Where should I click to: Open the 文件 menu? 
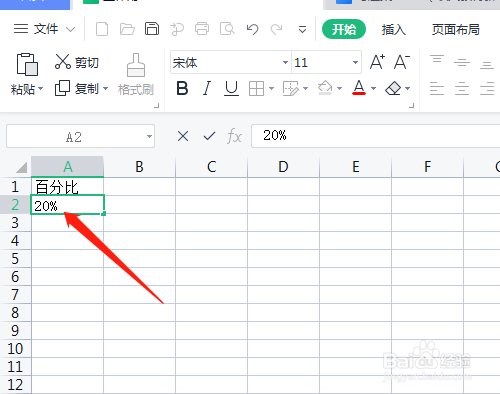[36, 29]
